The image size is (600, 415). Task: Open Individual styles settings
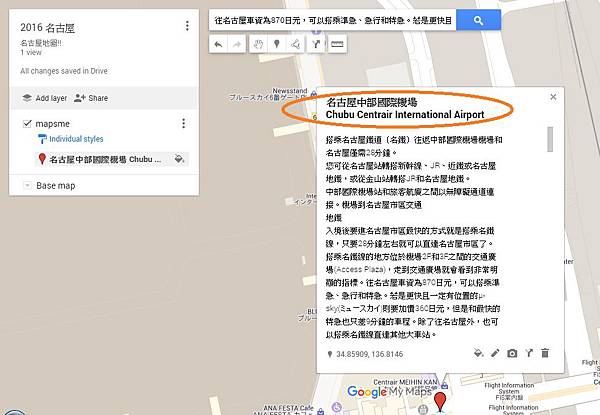click(x=71, y=139)
